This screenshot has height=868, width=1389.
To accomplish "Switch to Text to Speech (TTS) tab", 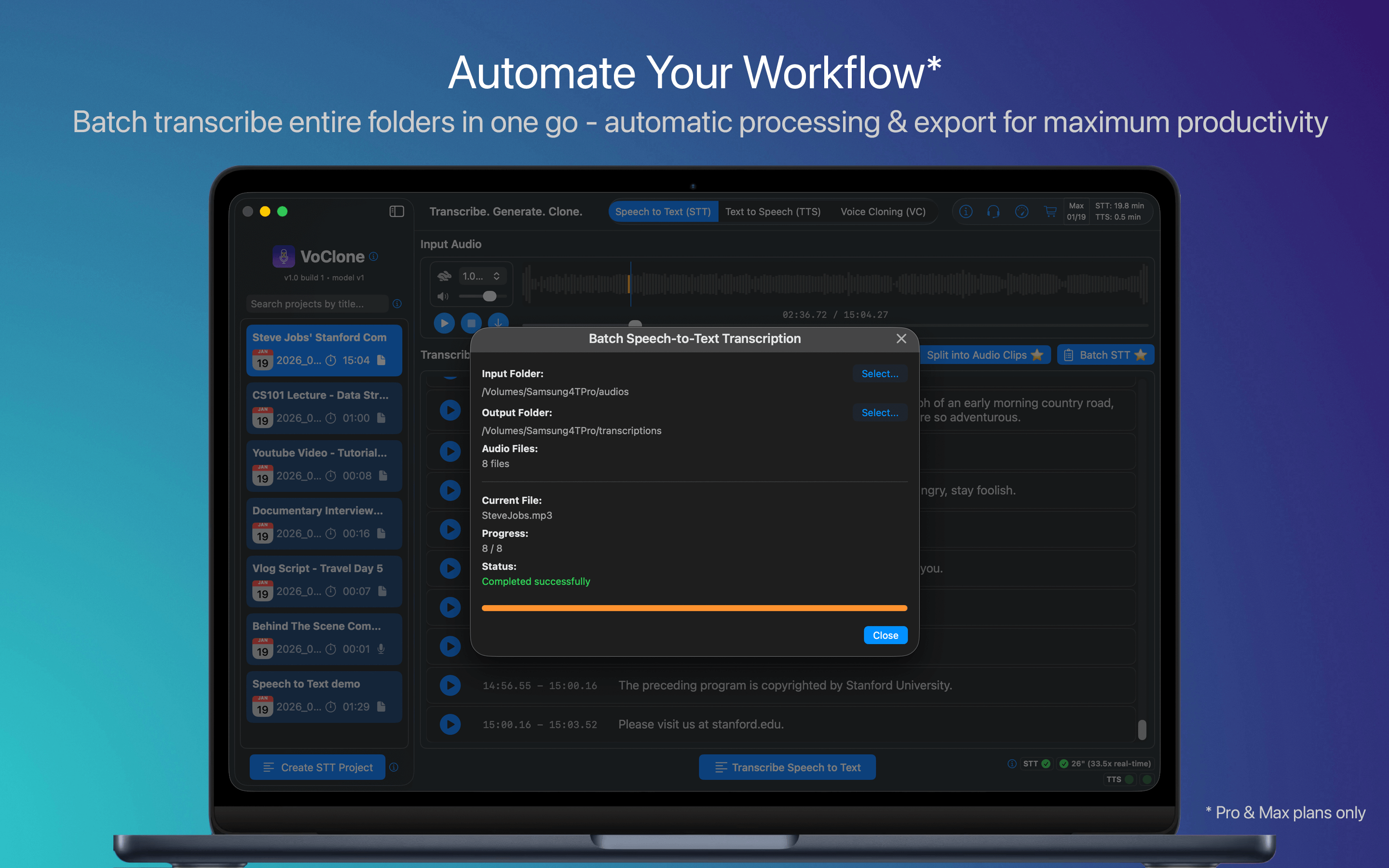I will click(773, 211).
